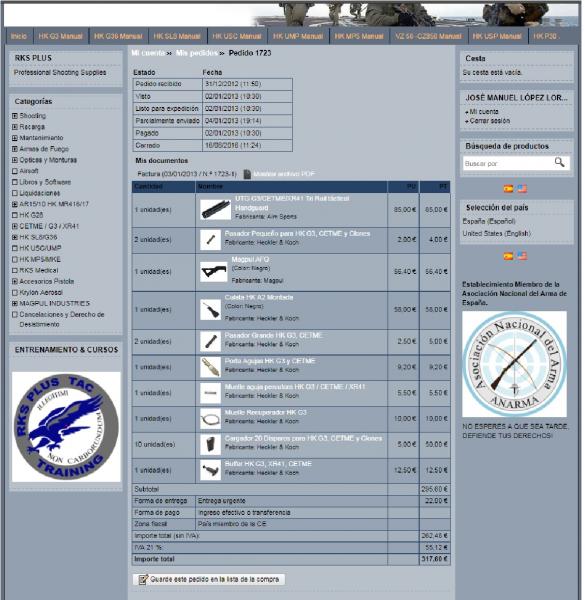Open the HK G36 Manual menu item
This screenshot has width=585, height=600.
pyautogui.click(x=118, y=36)
